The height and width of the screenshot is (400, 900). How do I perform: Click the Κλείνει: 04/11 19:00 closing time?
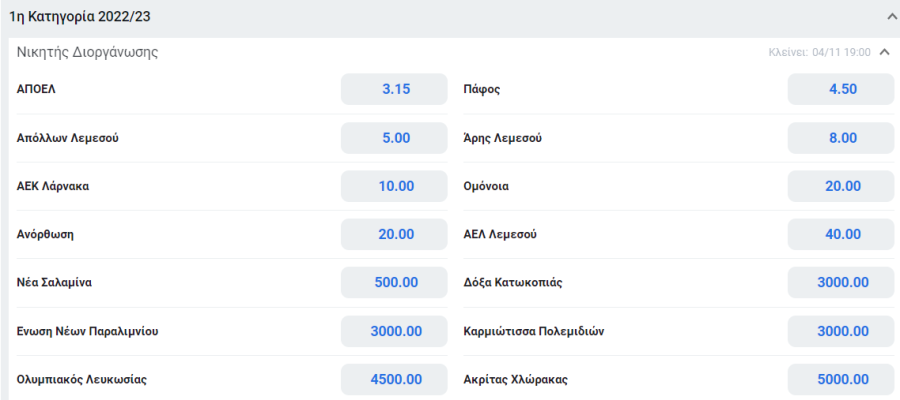coord(820,53)
